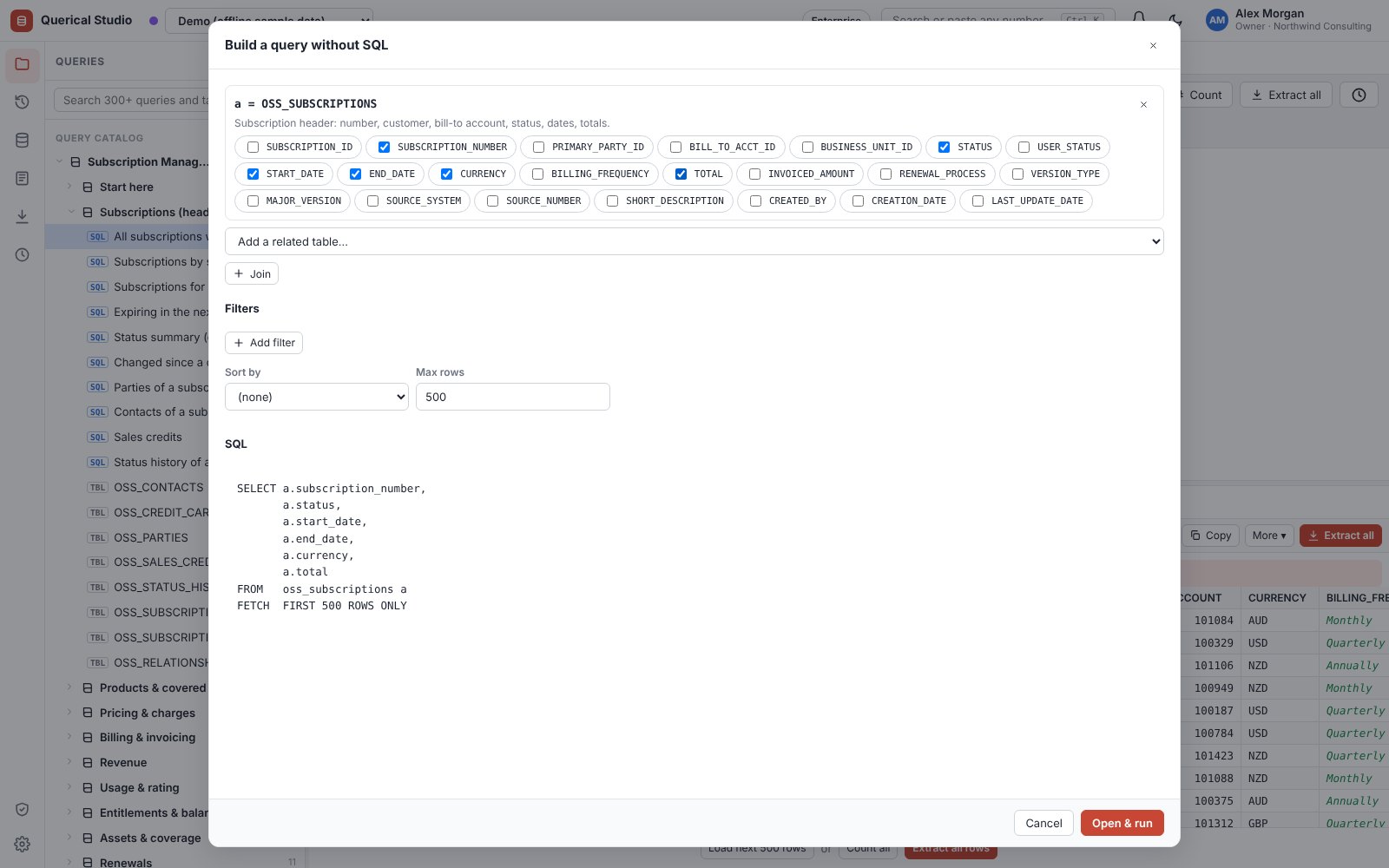Viewport: 1389px width, 868px height.
Task: Click the SQL icon beside Sales credits
Action: click(x=97, y=437)
